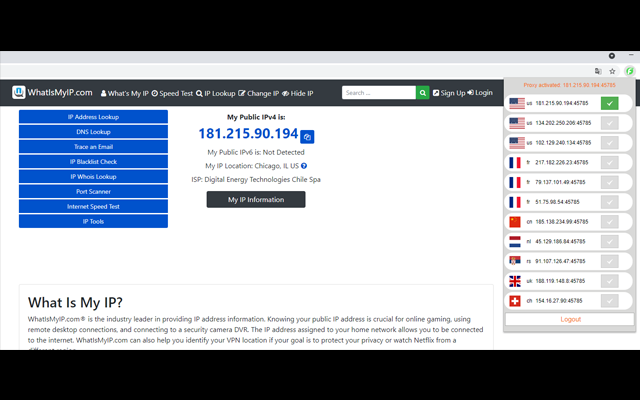Click the UK flag beside 188.119.148.8
Image resolution: width=640 pixels, height=400 pixels.
[515, 281]
